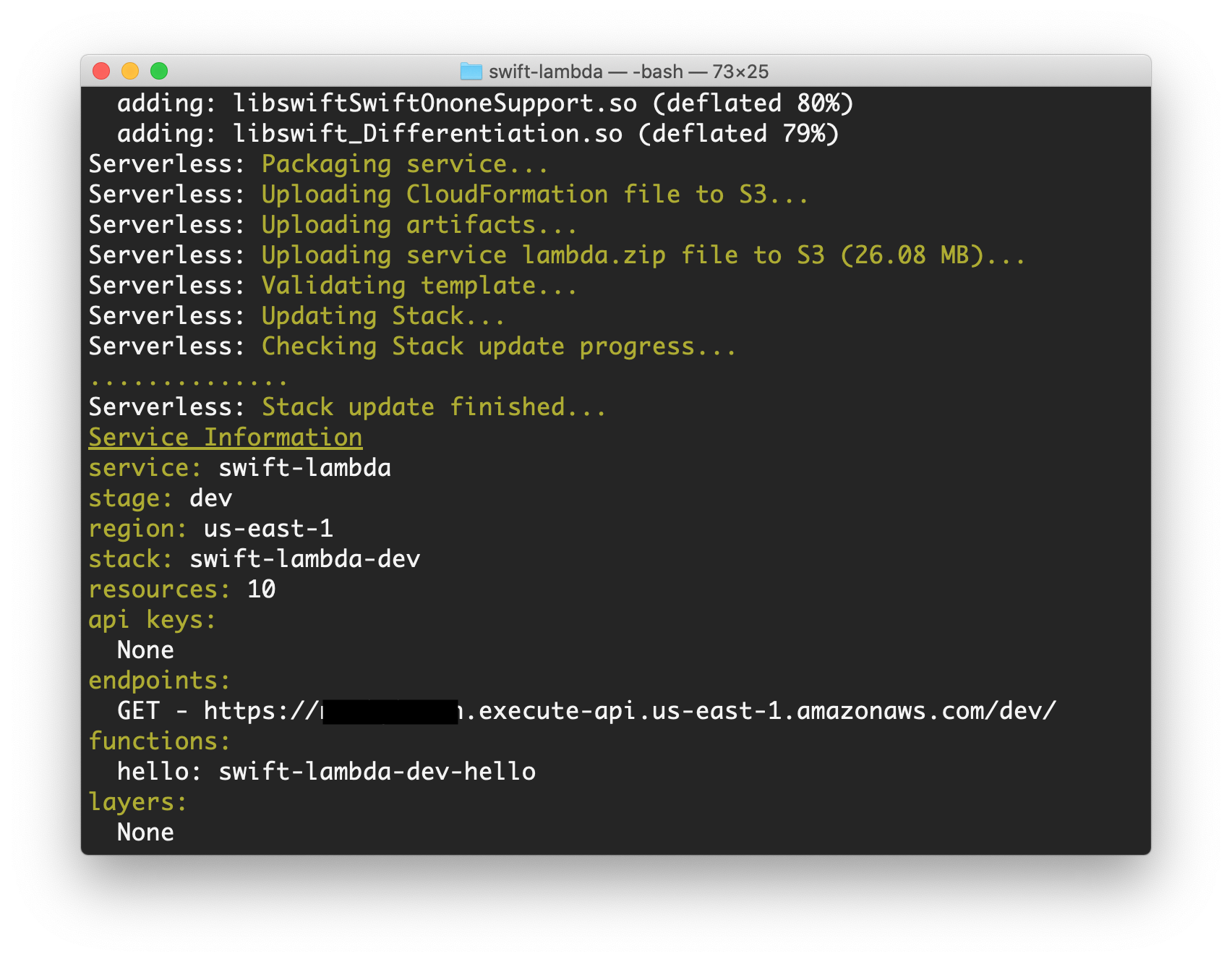This screenshot has width=1232, height=962.
Task: Click the 'lambda.zip' file name
Action: tap(594, 255)
